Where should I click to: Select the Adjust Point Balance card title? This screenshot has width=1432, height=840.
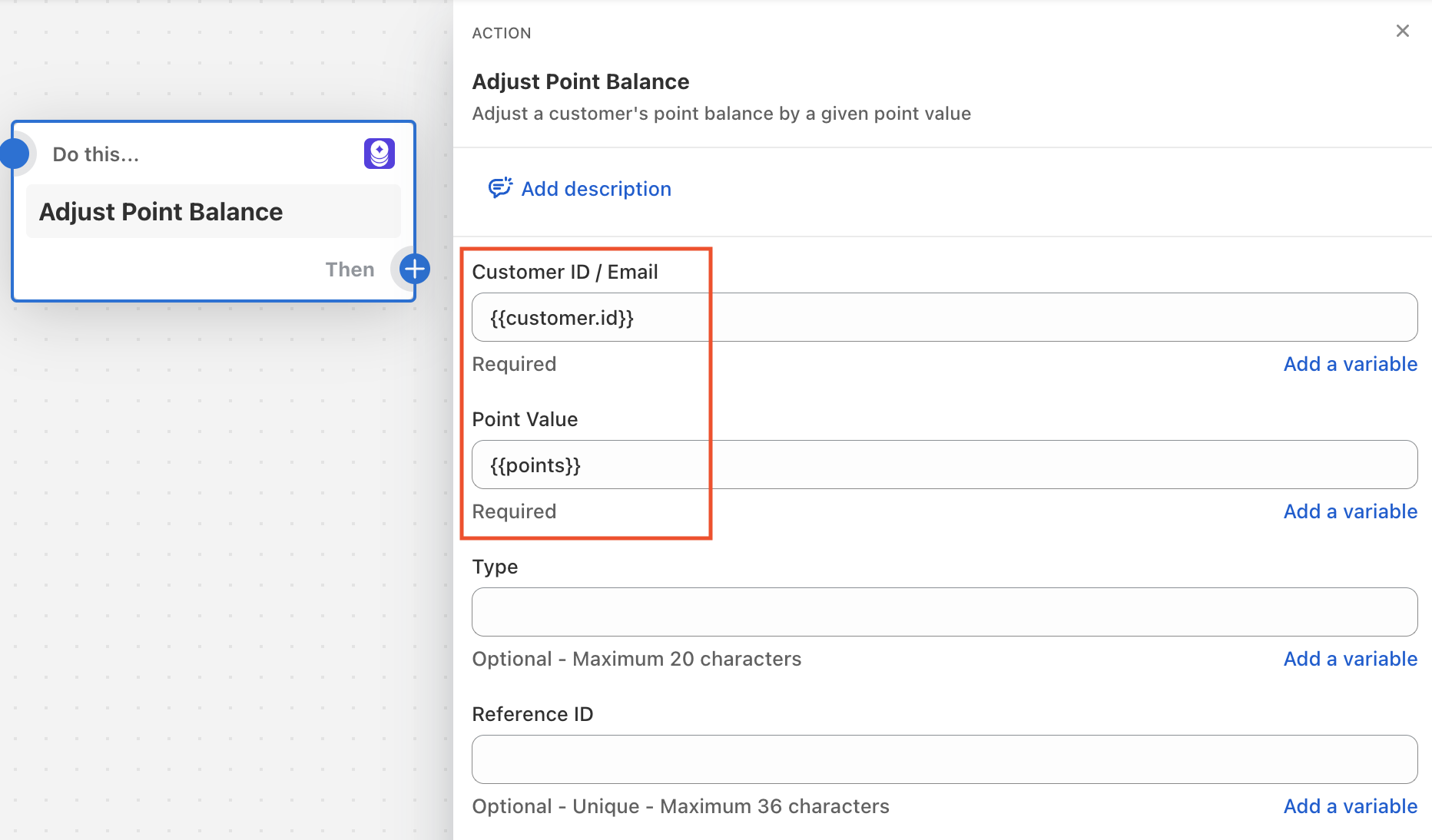click(x=161, y=212)
